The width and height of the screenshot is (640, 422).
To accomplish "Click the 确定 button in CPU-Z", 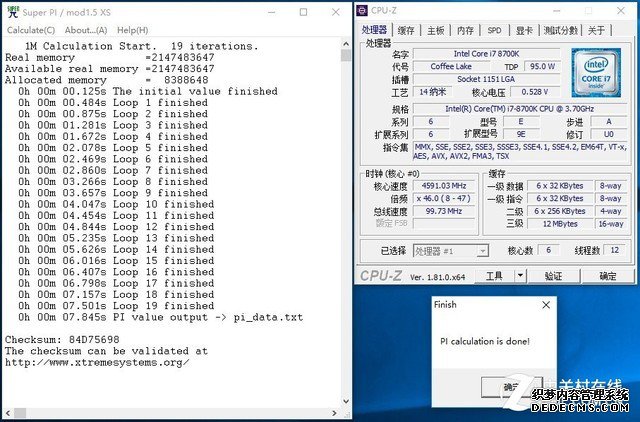I will click(607, 276).
